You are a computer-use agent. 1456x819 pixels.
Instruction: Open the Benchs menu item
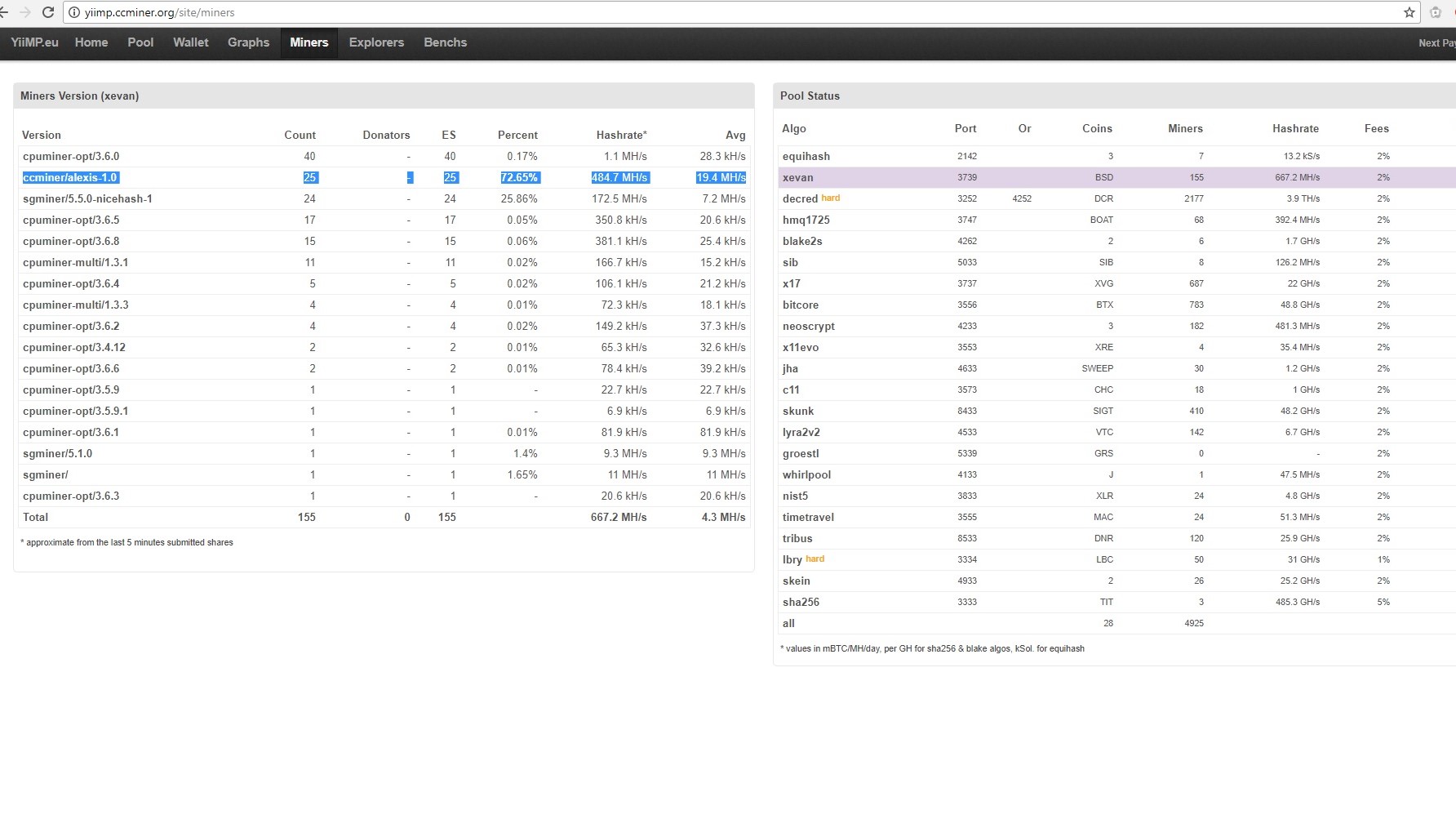coord(446,42)
